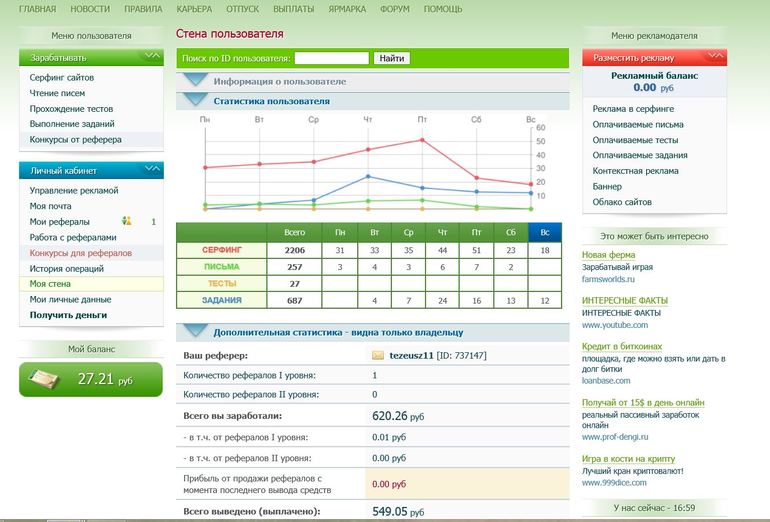Collapse the Личный кабинет panel using its chevron icon
This screenshot has width=770, height=522.
[152, 169]
